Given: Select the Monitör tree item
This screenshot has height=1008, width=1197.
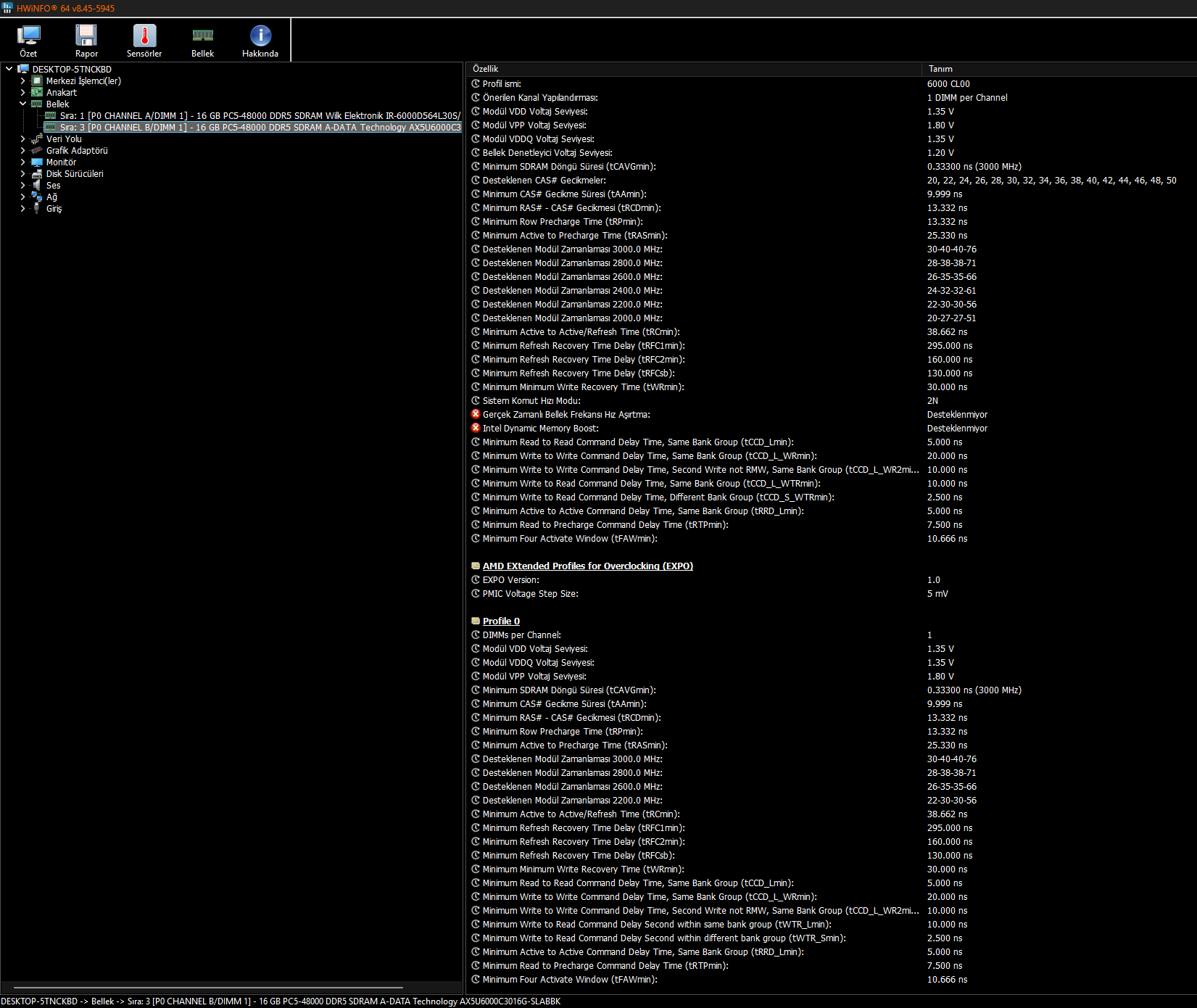Looking at the screenshot, I should 61,162.
